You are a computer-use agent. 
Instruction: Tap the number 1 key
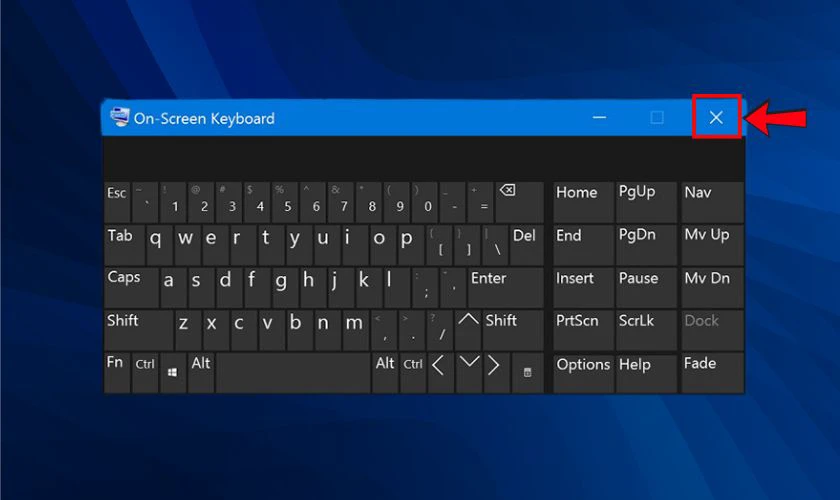(x=173, y=202)
